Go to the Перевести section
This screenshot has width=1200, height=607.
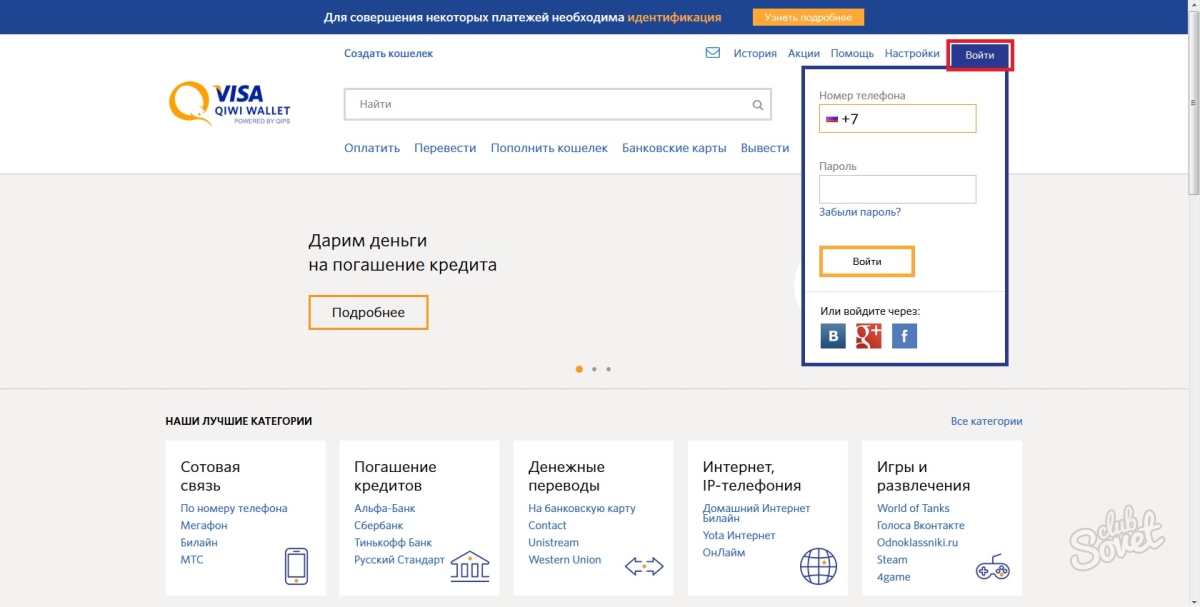point(445,148)
